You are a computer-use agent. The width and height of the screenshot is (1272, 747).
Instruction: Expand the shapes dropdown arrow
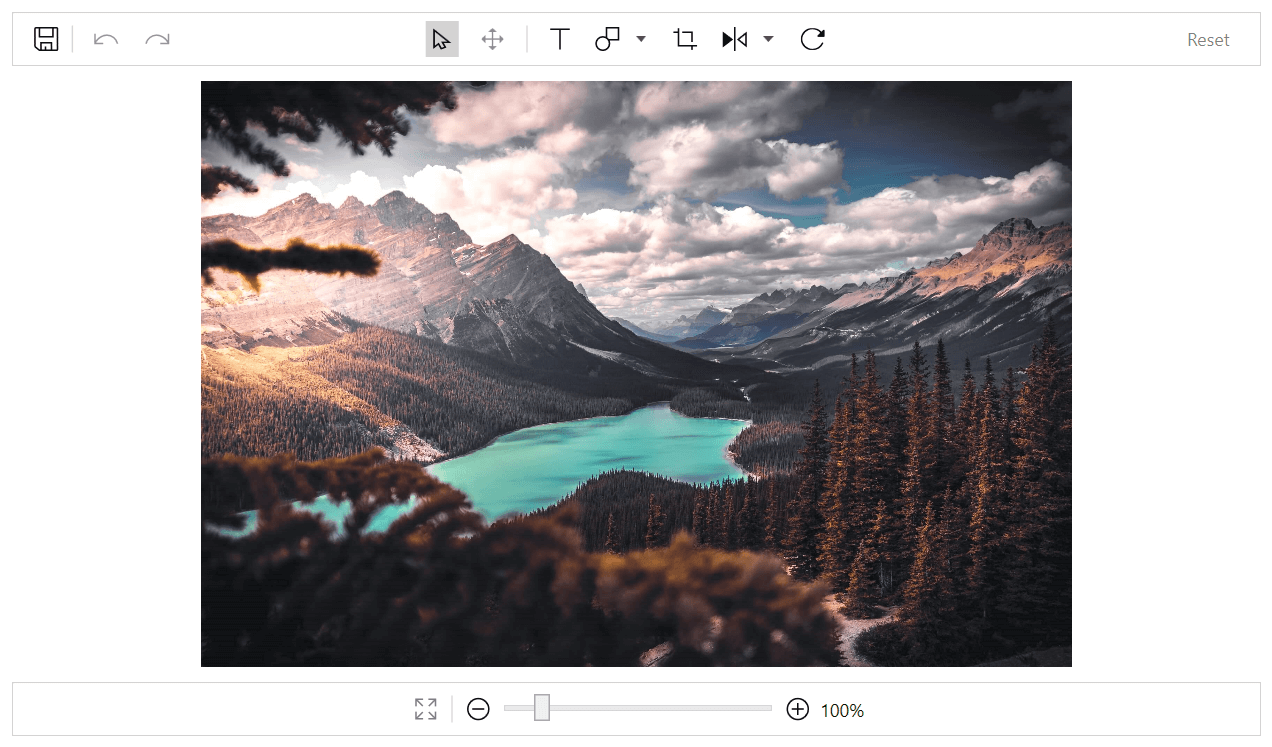click(x=641, y=39)
